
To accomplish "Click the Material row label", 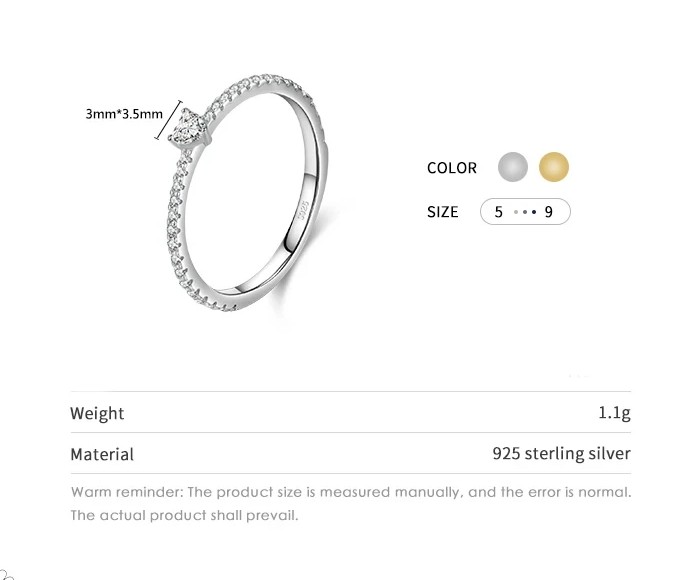I will coord(101,454).
